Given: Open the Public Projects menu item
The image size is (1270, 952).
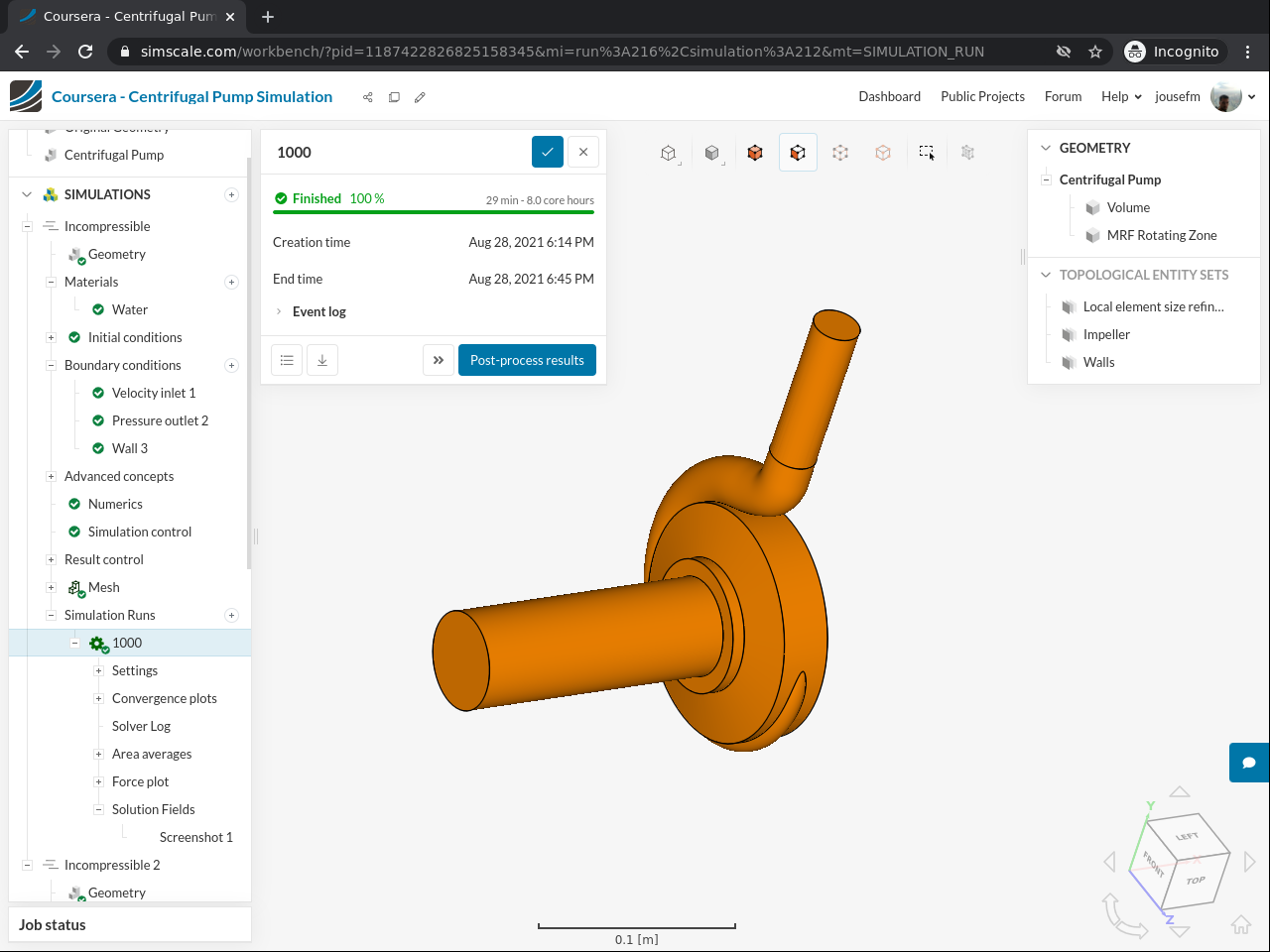Looking at the screenshot, I should [x=982, y=96].
